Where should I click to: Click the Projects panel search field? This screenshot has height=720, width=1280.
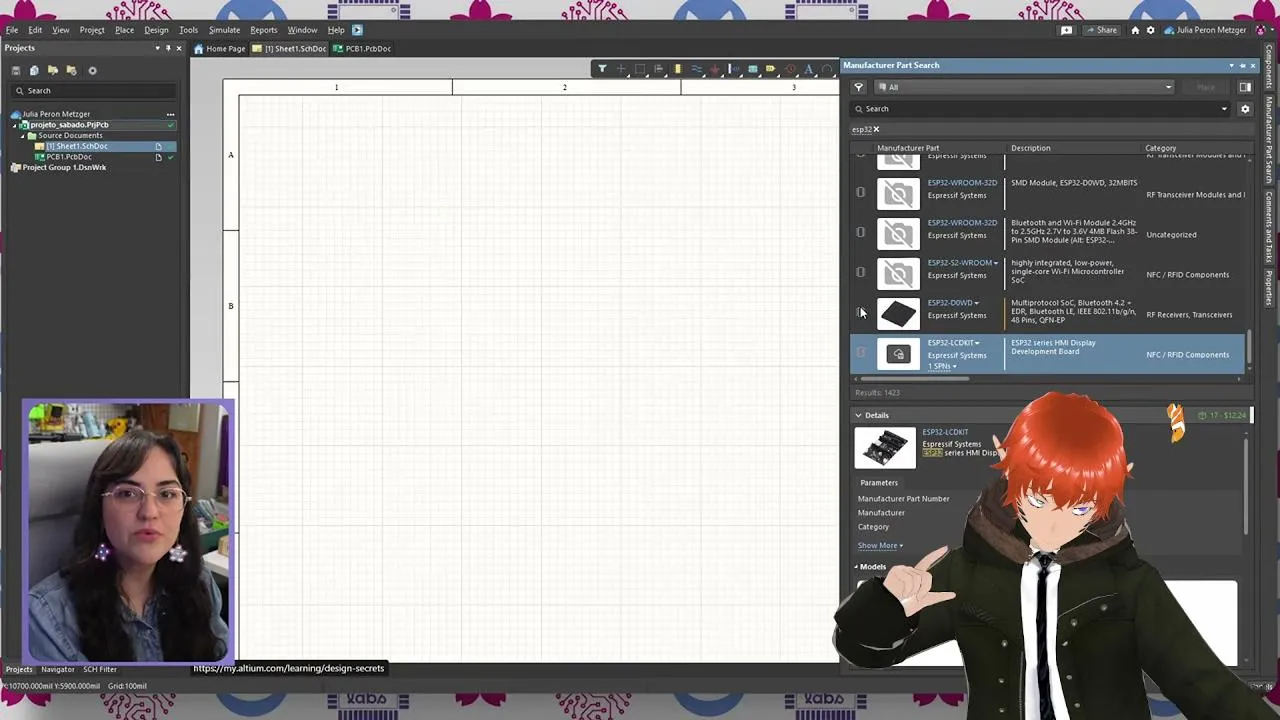[x=95, y=90]
